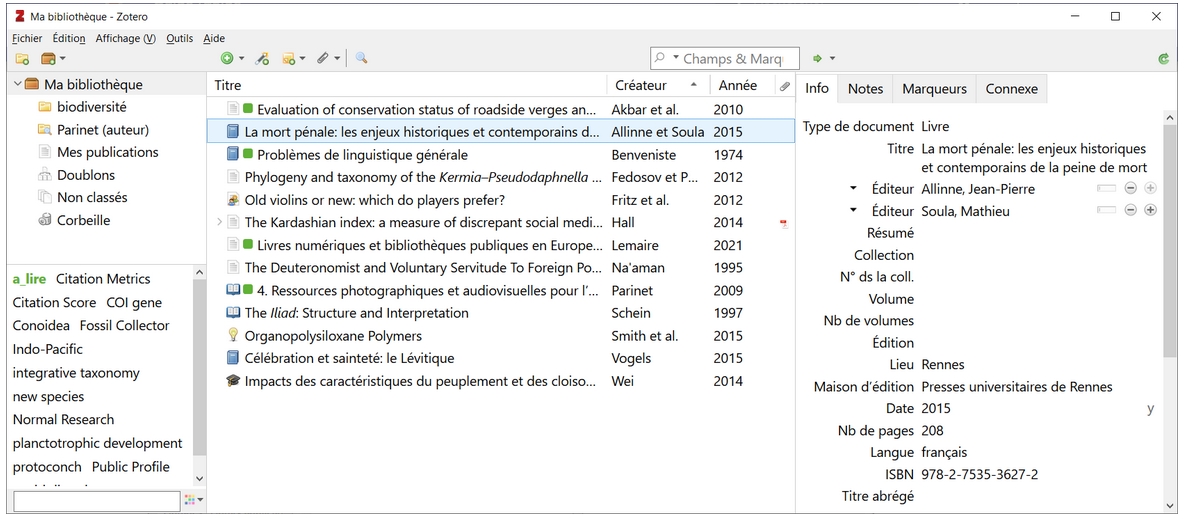The width and height of the screenshot is (1188, 519).
Task: Open the colored tag selector actions menu
Action: (194, 500)
